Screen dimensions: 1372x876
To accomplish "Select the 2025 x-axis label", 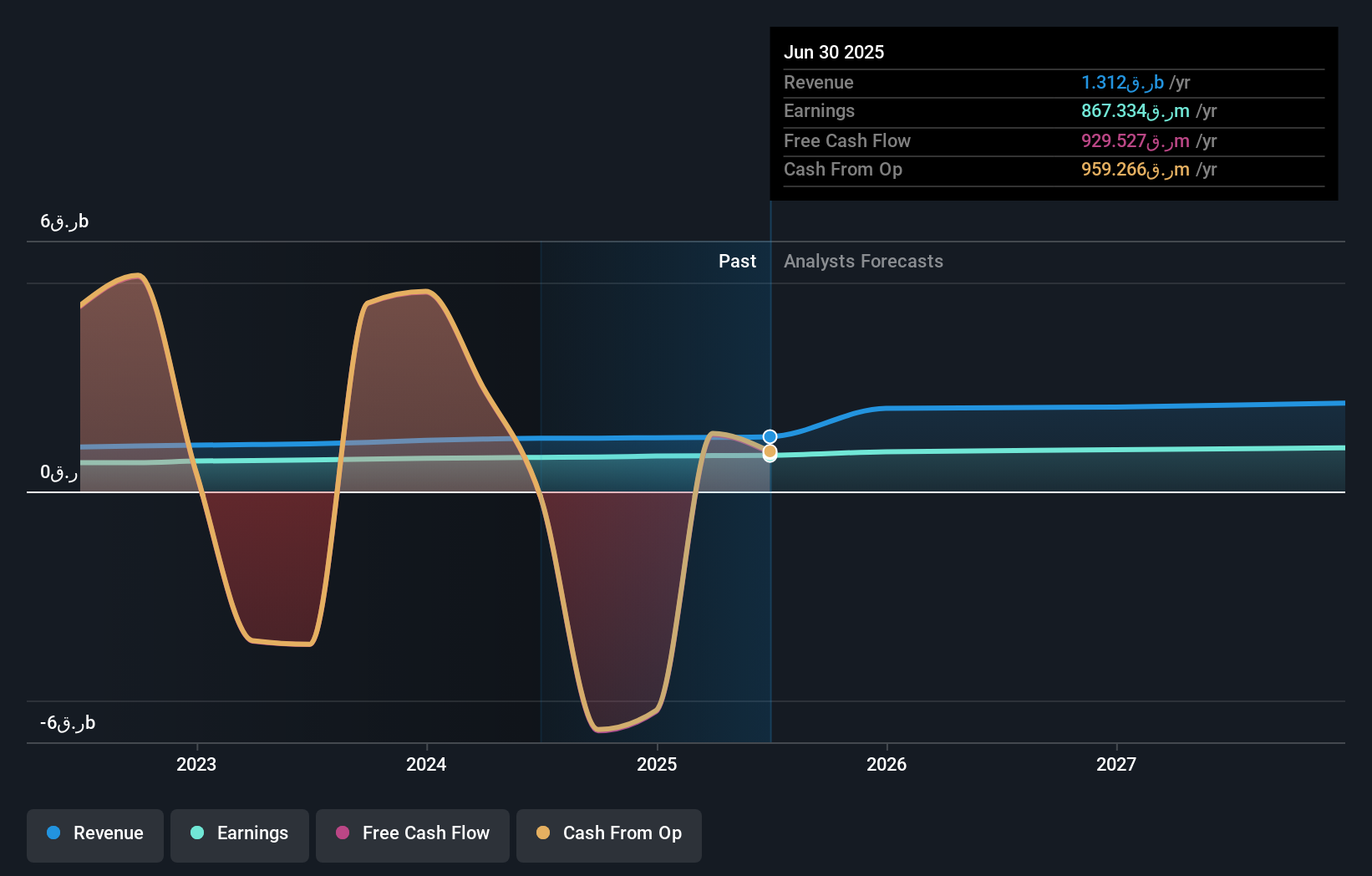I will coord(657,764).
